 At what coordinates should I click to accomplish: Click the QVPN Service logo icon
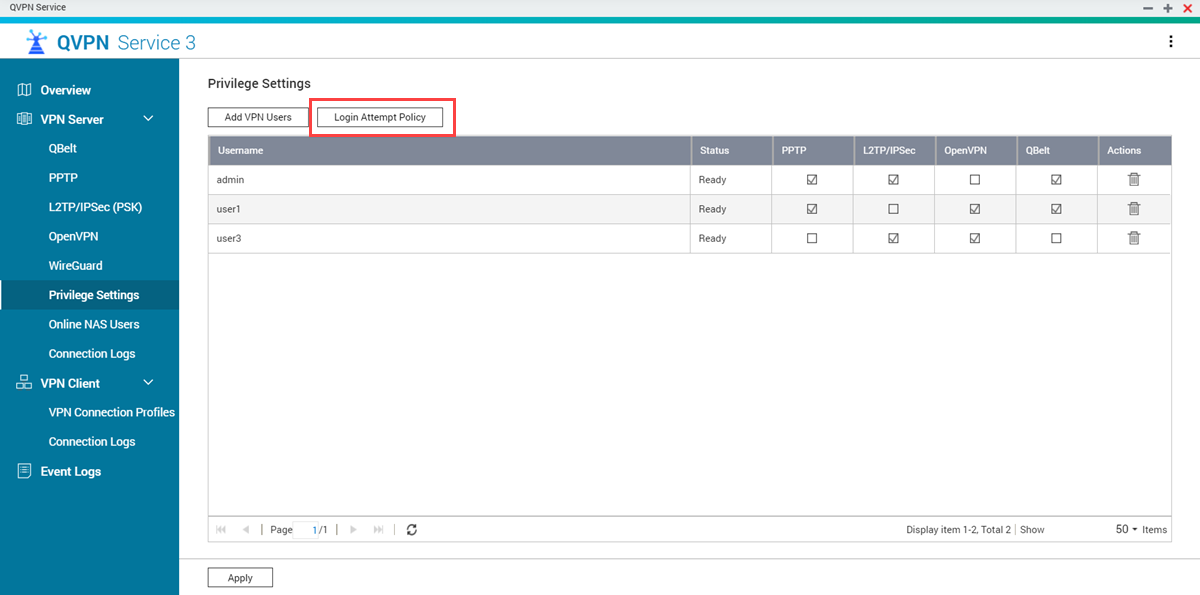point(37,42)
